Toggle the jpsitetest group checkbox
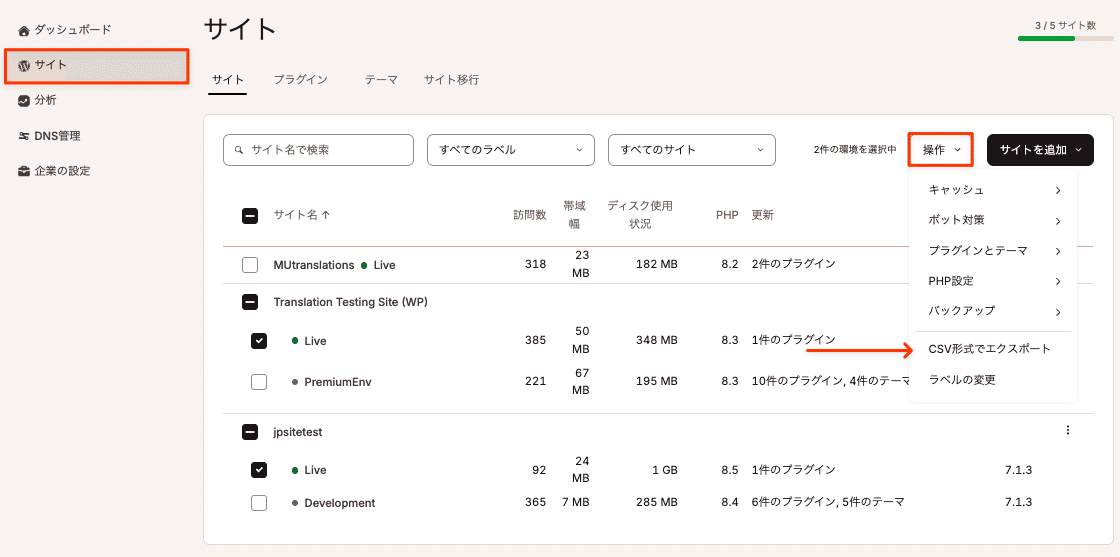This screenshot has height=557, width=1120. (x=250, y=431)
